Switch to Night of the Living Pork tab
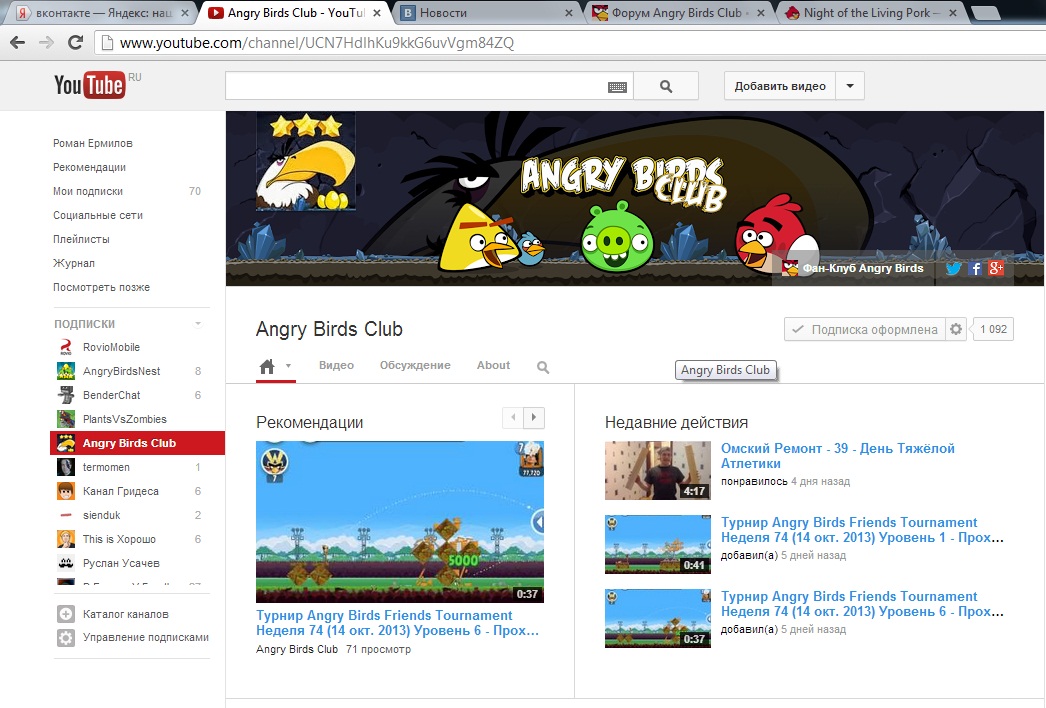 tap(872, 13)
